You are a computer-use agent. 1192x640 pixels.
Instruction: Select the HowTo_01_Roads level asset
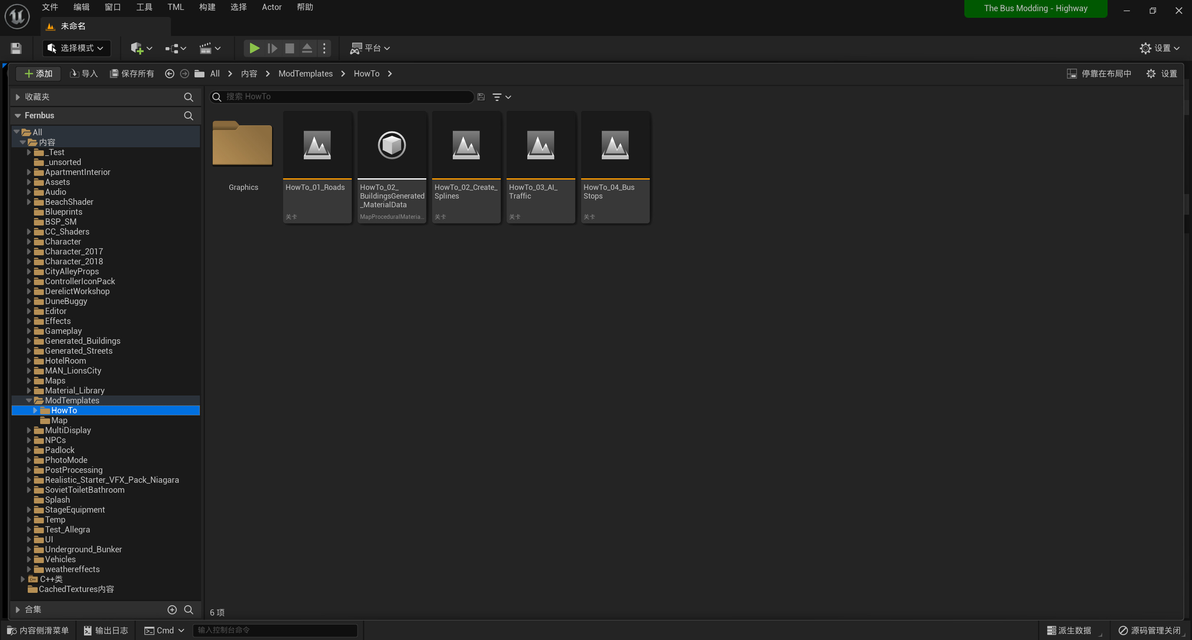317,167
